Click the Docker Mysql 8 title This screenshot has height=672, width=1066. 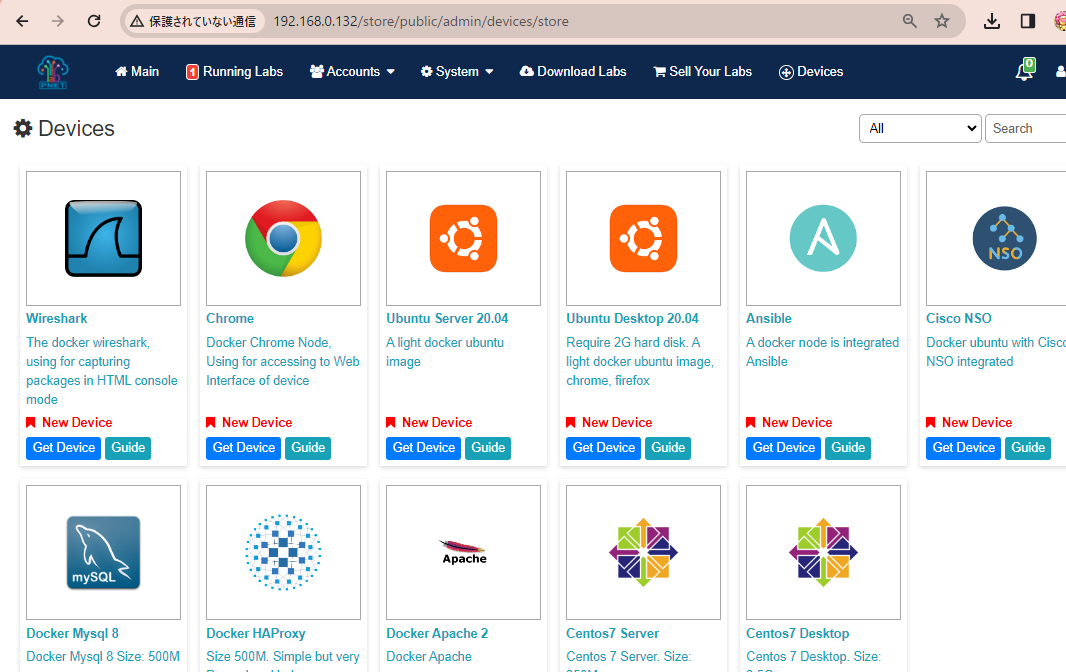point(72,633)
